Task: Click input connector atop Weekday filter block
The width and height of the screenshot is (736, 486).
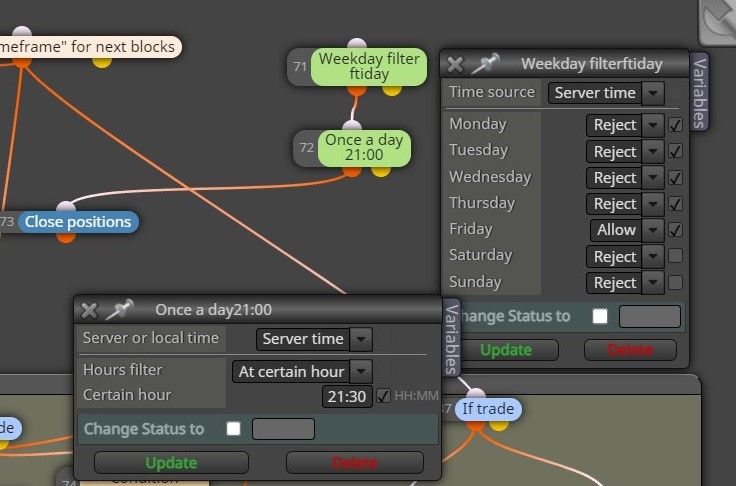Action: tap(357, 45)
